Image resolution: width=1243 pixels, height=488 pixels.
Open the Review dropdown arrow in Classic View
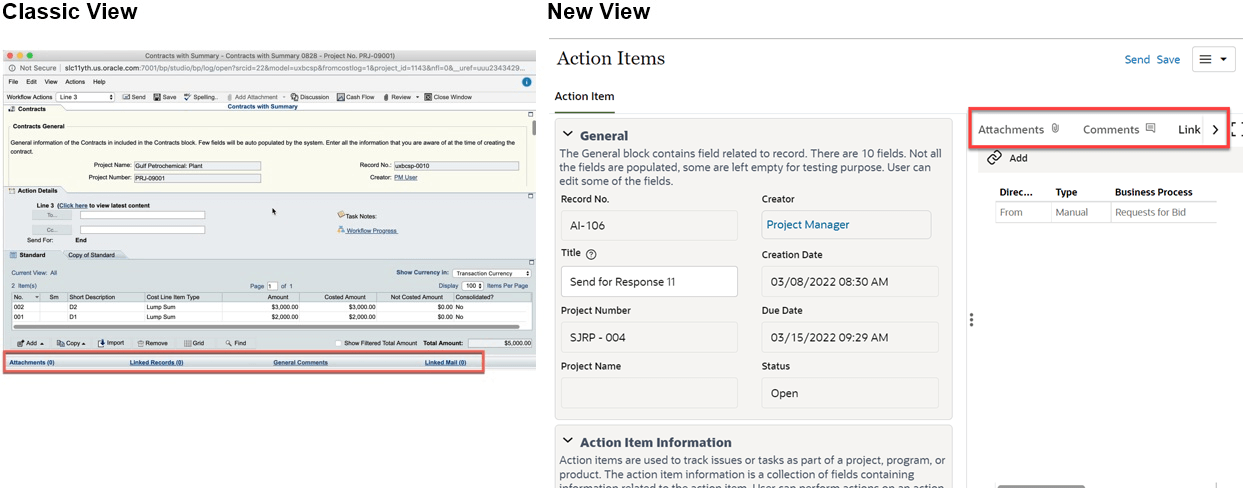click(x=417, y=97)
